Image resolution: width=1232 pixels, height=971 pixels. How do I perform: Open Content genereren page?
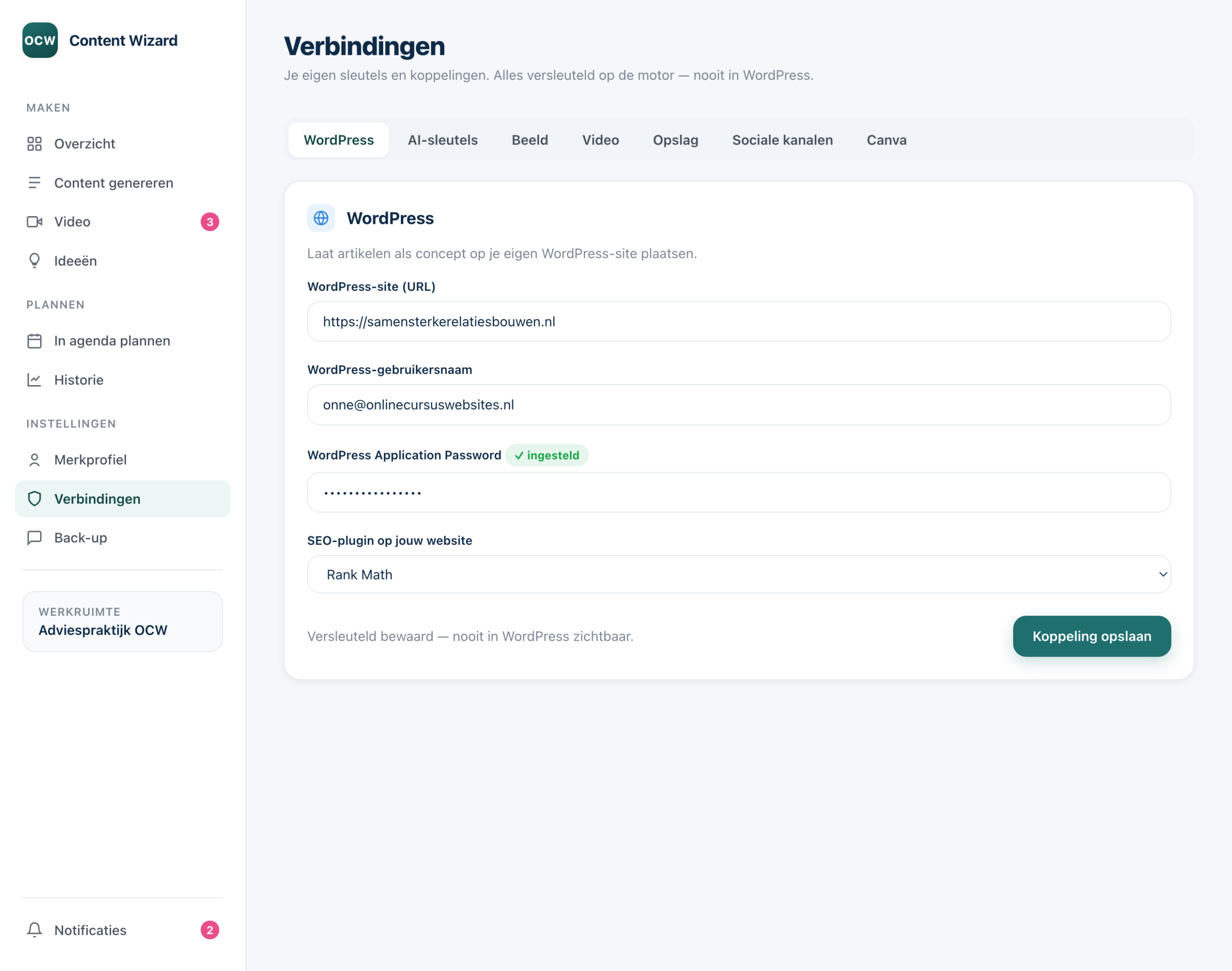(123, 182)
